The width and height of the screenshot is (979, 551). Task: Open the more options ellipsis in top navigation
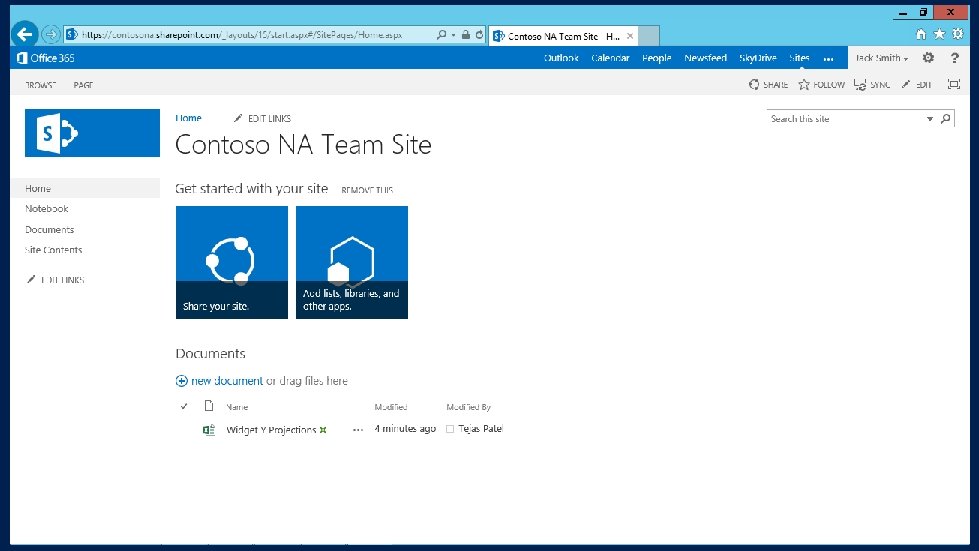pyautogui.click(x=829, y=59)
